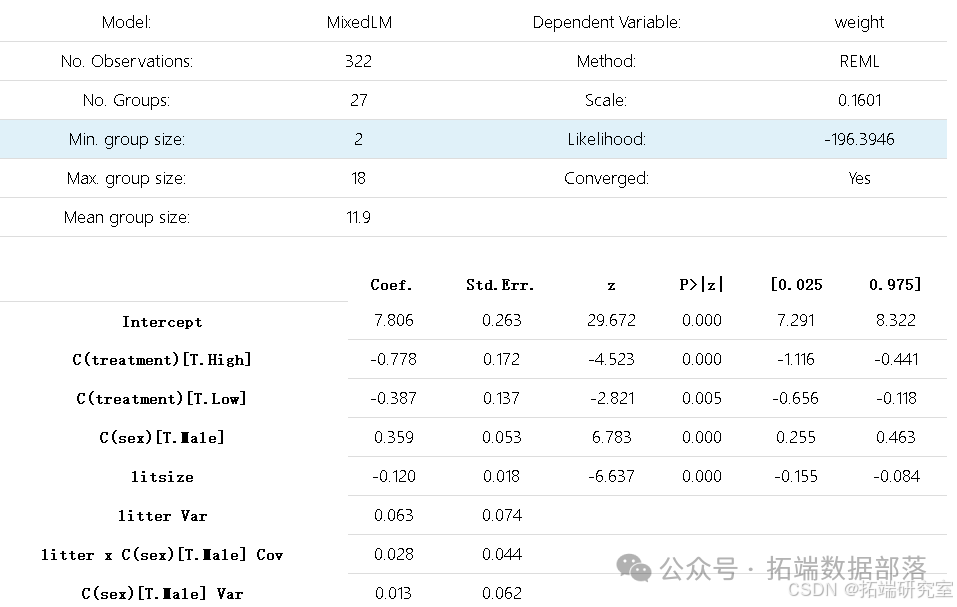Select the z value 29.672
957x607 pixels.
(x=612, y=320)
